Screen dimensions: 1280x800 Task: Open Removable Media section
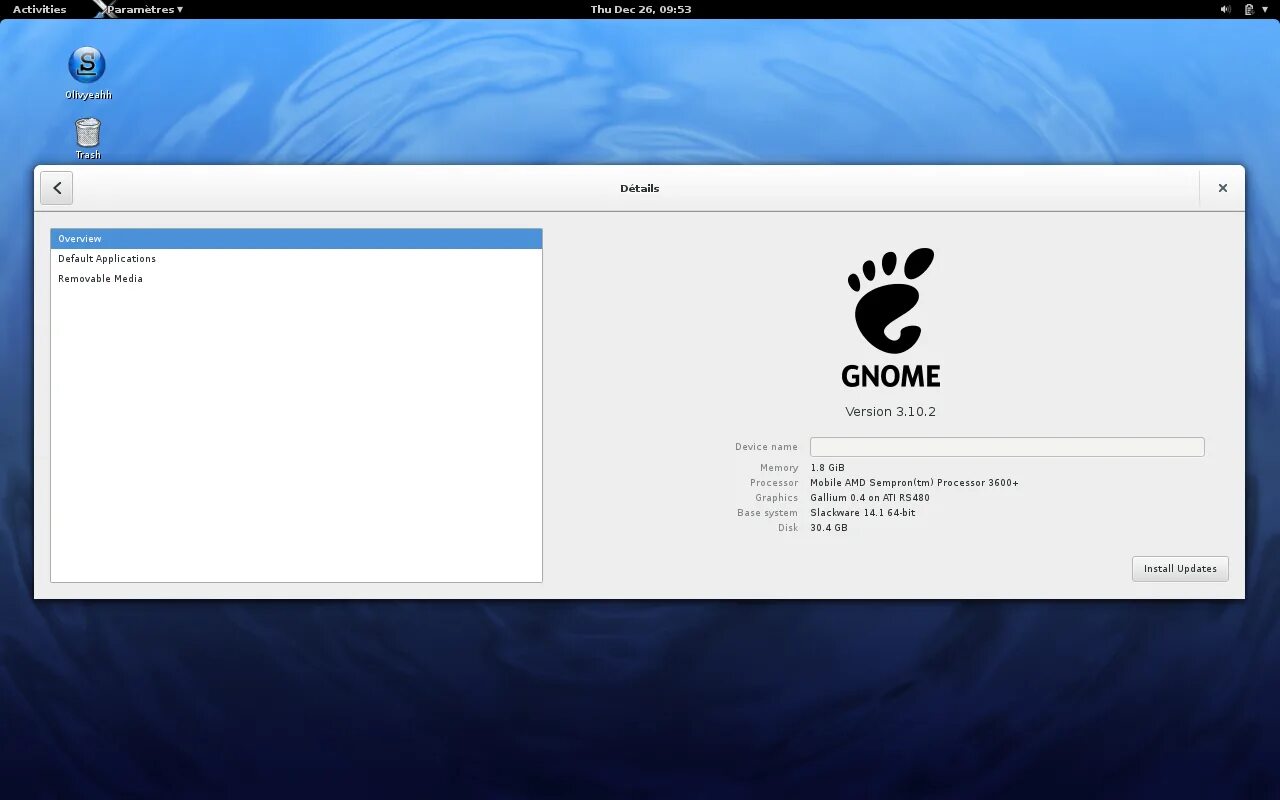click(296, 279)
